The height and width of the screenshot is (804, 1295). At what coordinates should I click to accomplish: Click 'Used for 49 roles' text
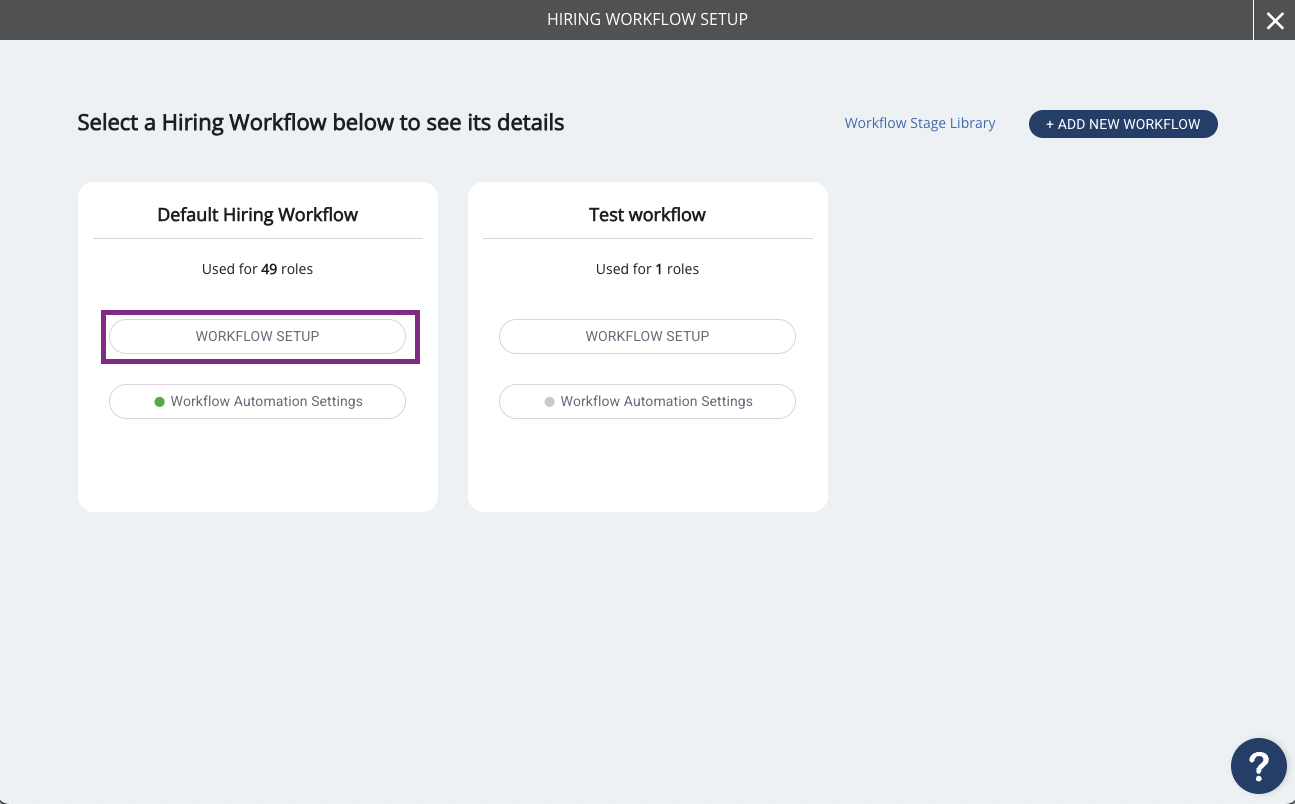point(257,269)
